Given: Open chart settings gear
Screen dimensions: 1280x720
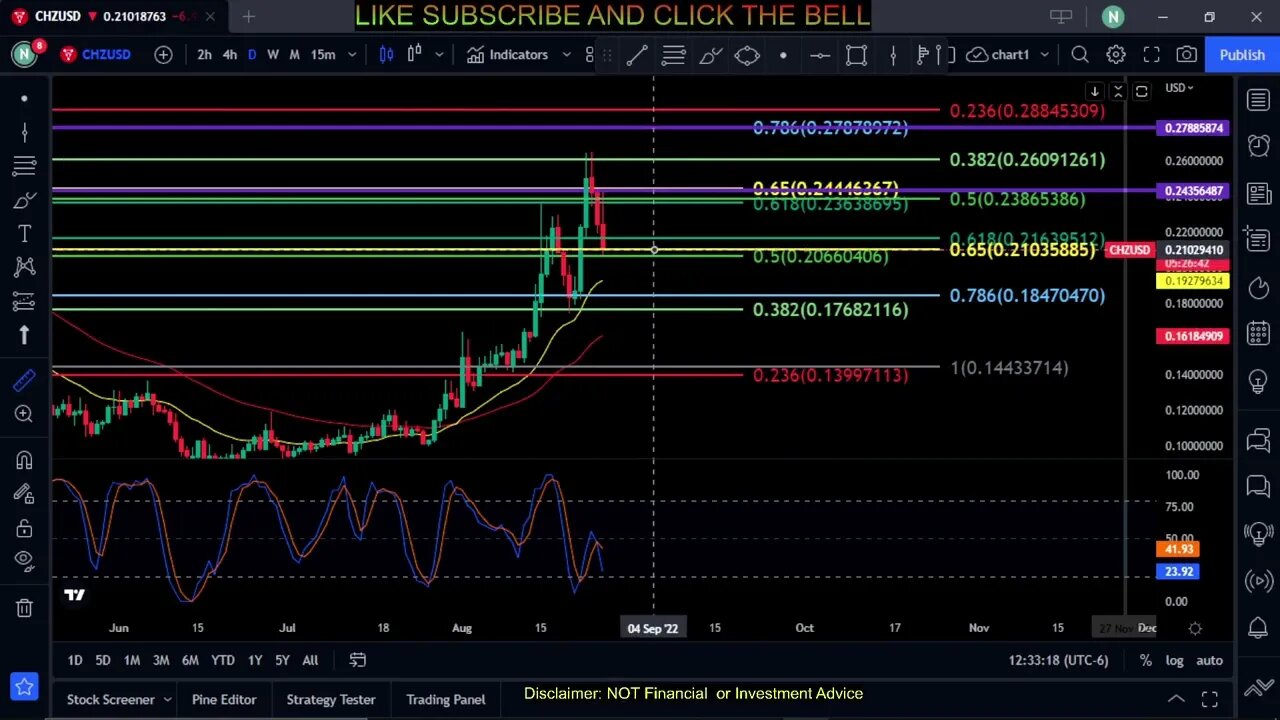Looking at the screenshot, I should click(x=1116, y=55).
